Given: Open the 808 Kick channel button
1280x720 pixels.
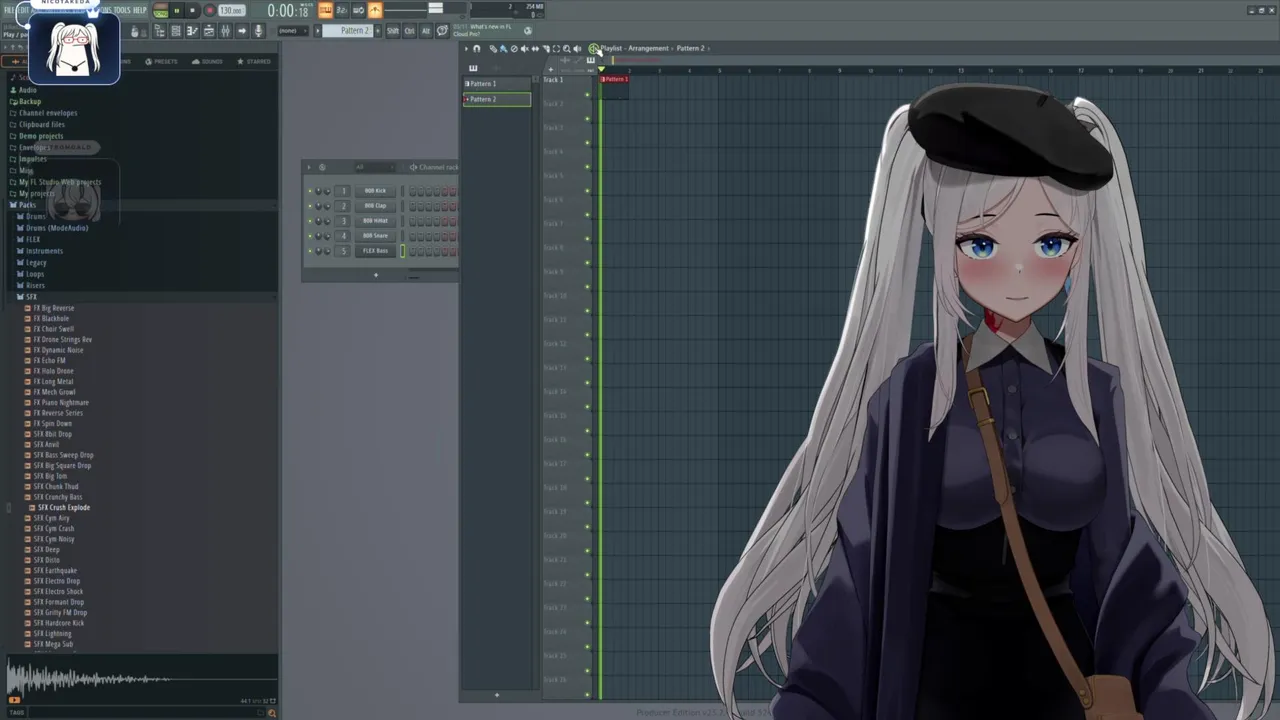Looking at the screenshot, I should click(375, 191).
